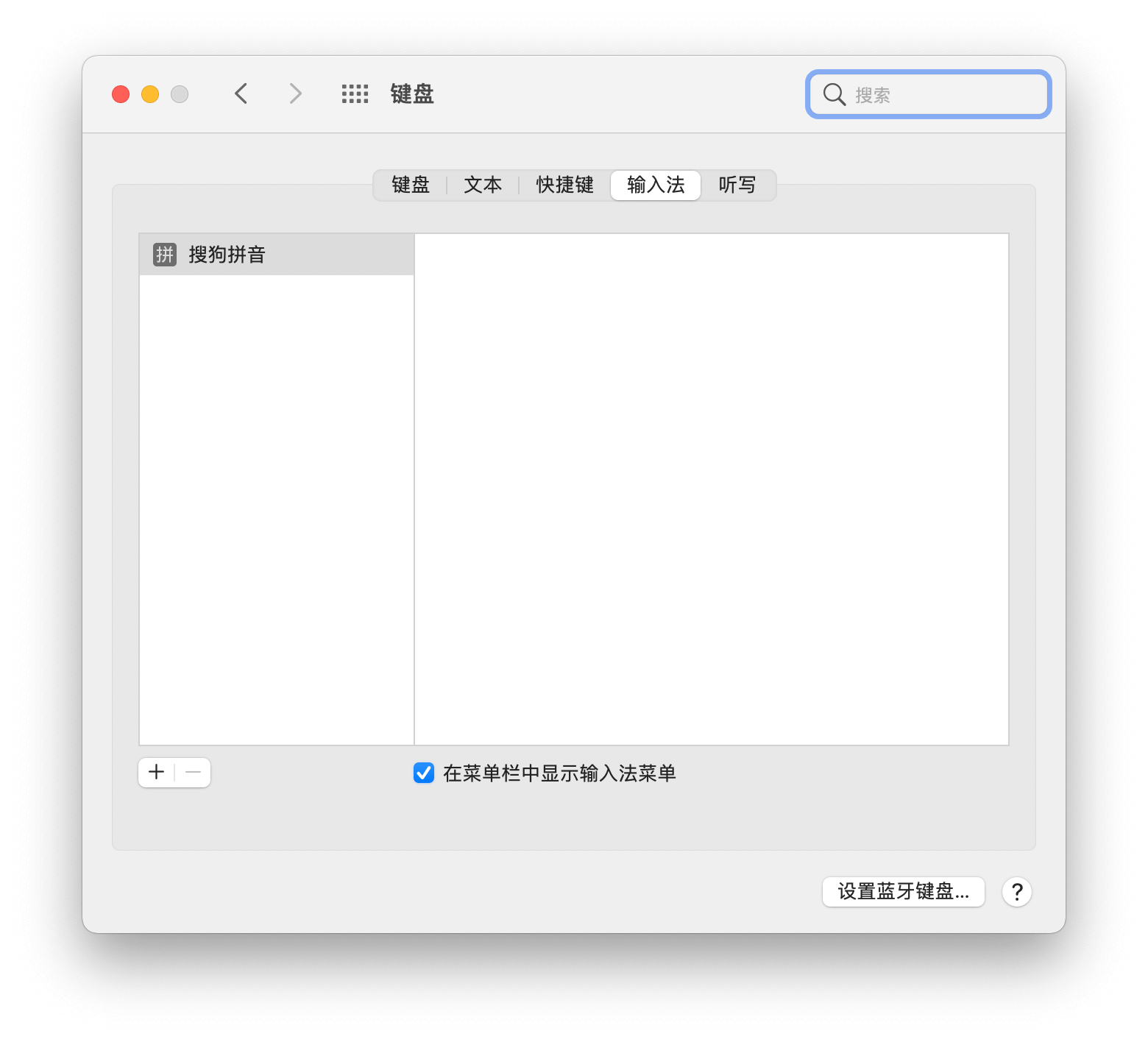
Task: Uncheck 在菜单栏中显示输入法菜单 checkbox
Action: pos(424,773)
